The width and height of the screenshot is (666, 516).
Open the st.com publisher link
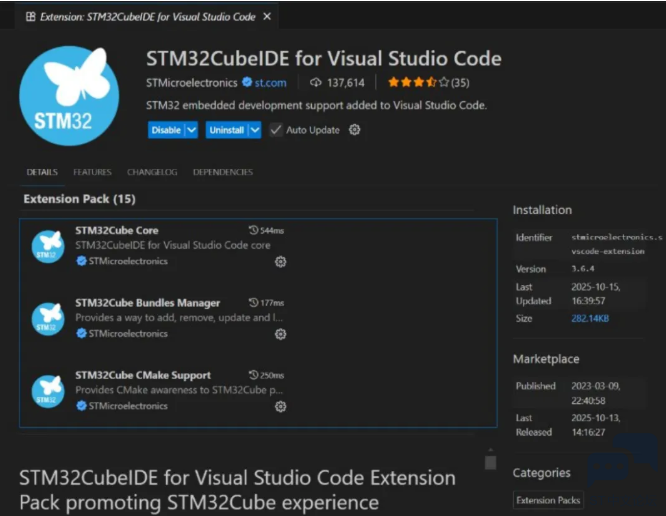tap(270, 83)
